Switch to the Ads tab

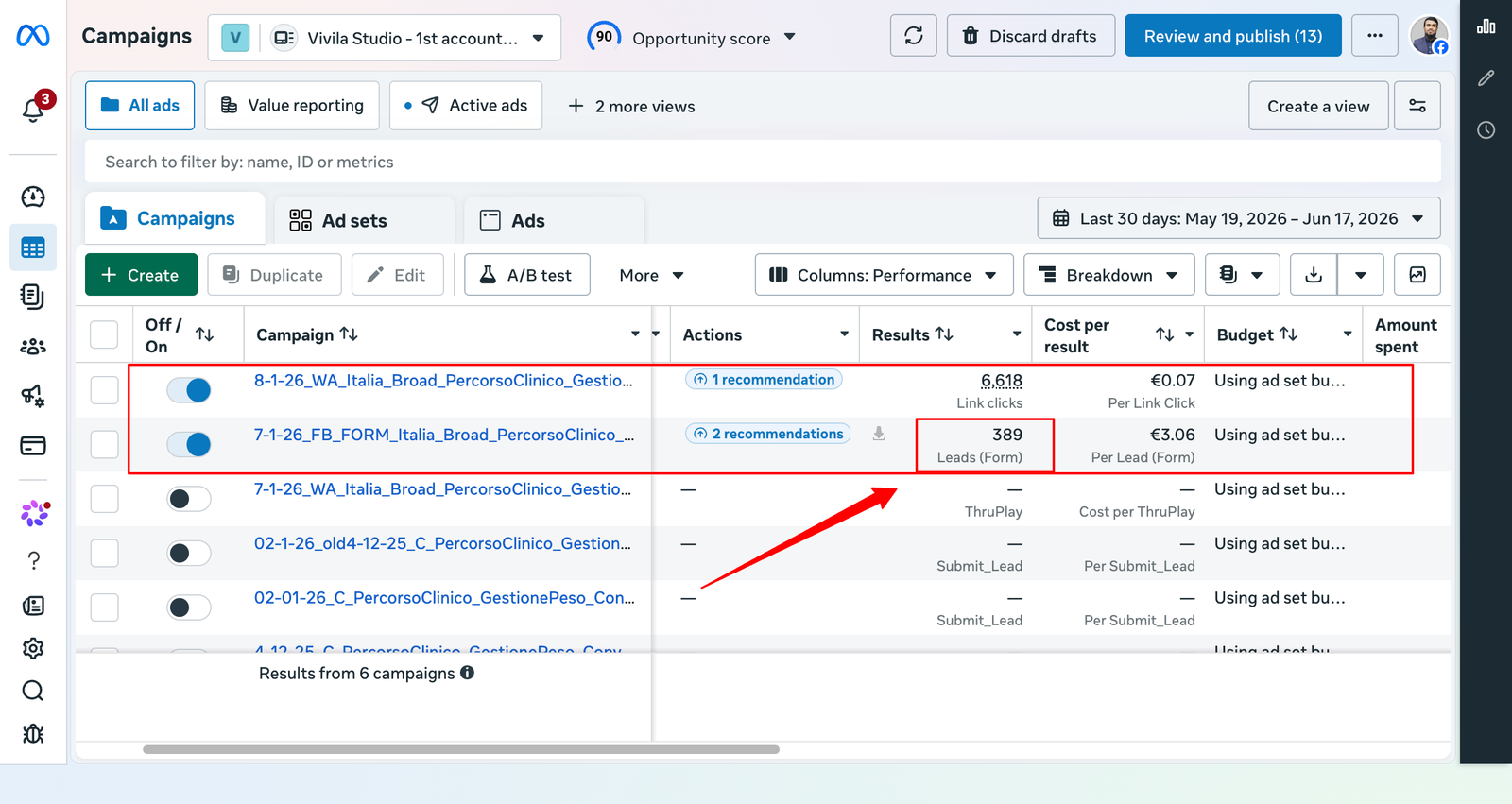[554, 220]
